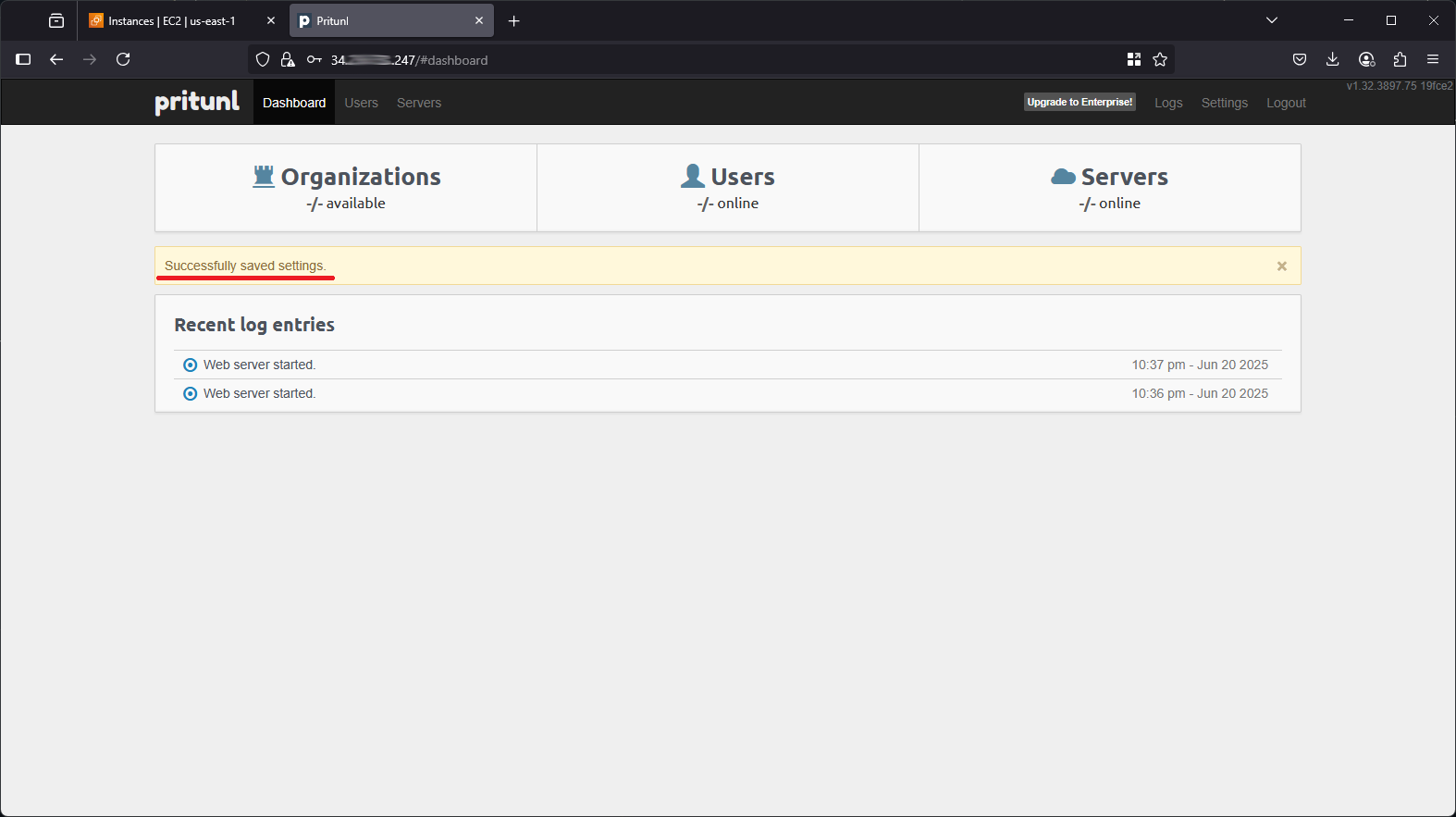Click Users online count text
This screenshot has width=1456, height=817.
point(728,204)
